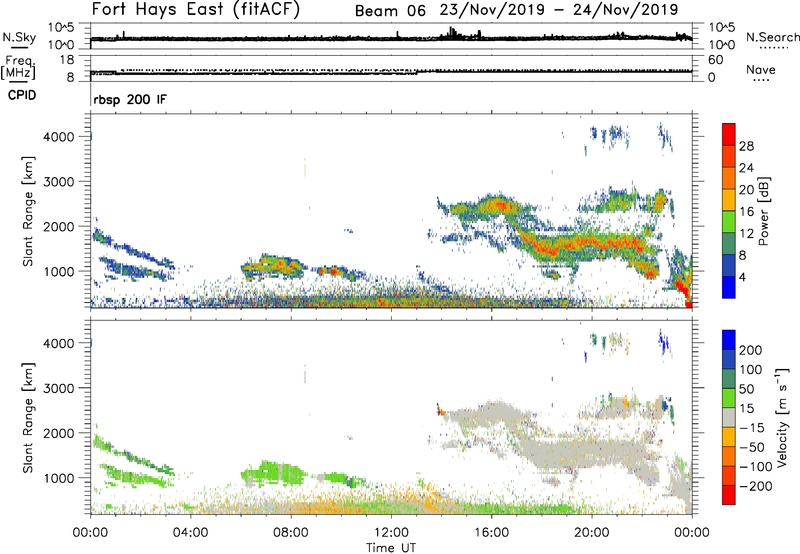This screenshot has height=554, width=800.
Task: Click the date range "23/Nov/2019 - 24/Nov/2019"
Action: (x=559, y=10)
